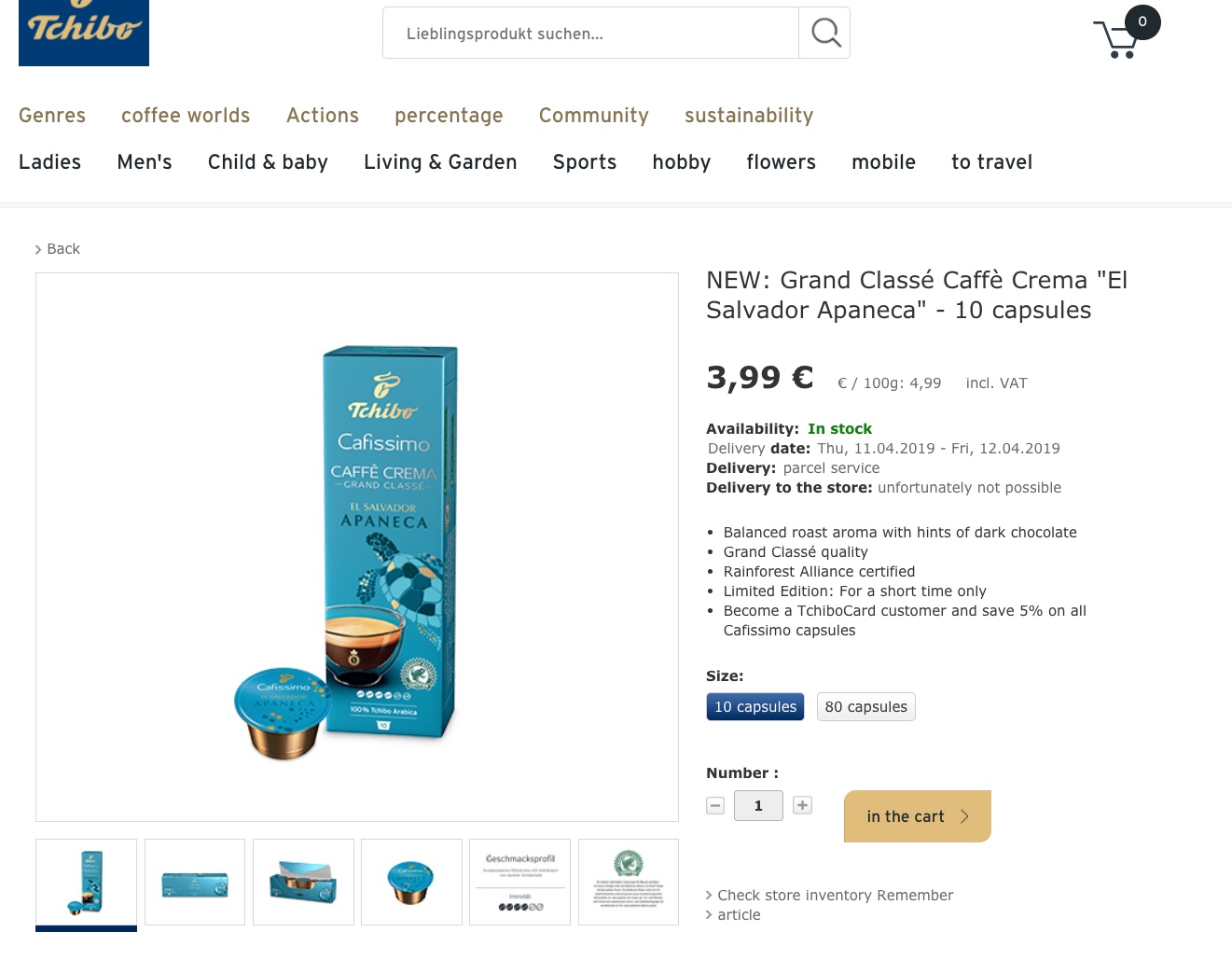Click the Tchibo logo

pos(84,33)
